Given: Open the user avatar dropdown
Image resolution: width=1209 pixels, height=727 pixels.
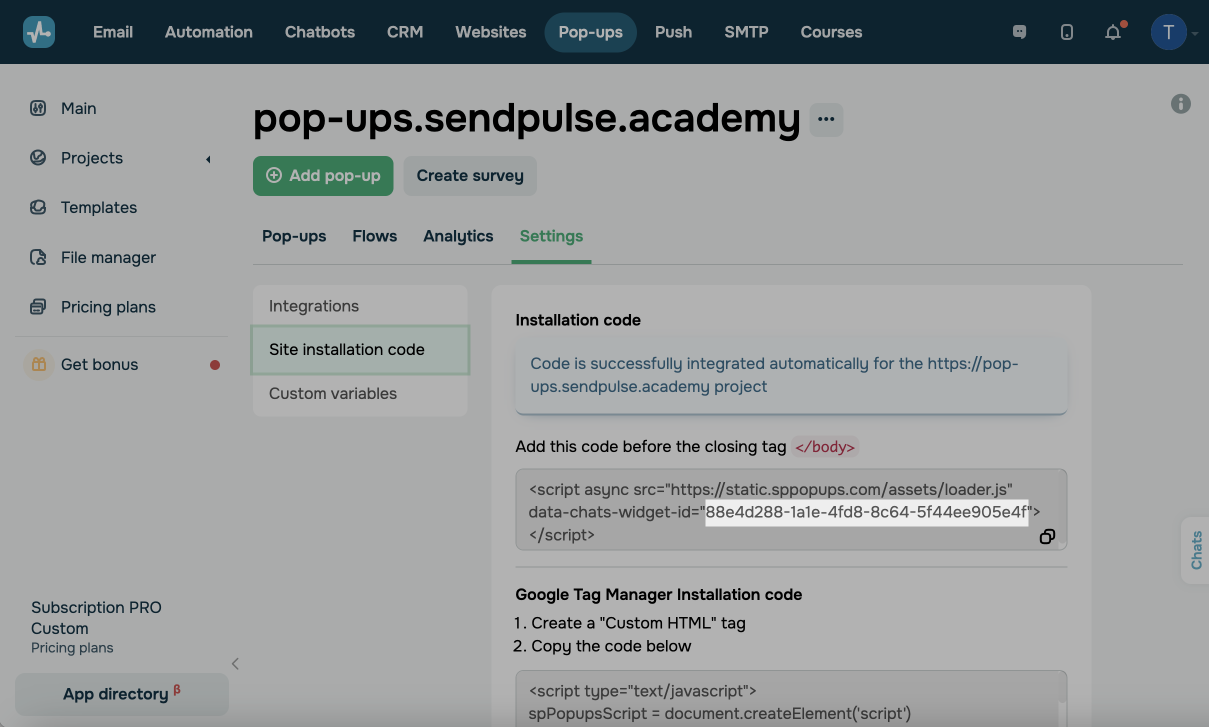Looking at the screenshot, I should pos(1169,32).
